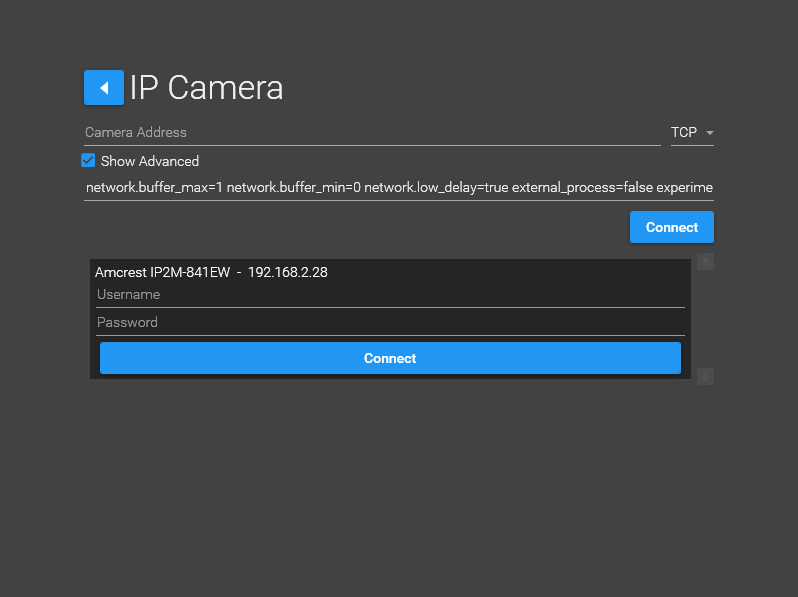This screenshot has width=798, height=597.
Task: Click the scroll down arrow beside camera list
Action: (x=705, y=376)
